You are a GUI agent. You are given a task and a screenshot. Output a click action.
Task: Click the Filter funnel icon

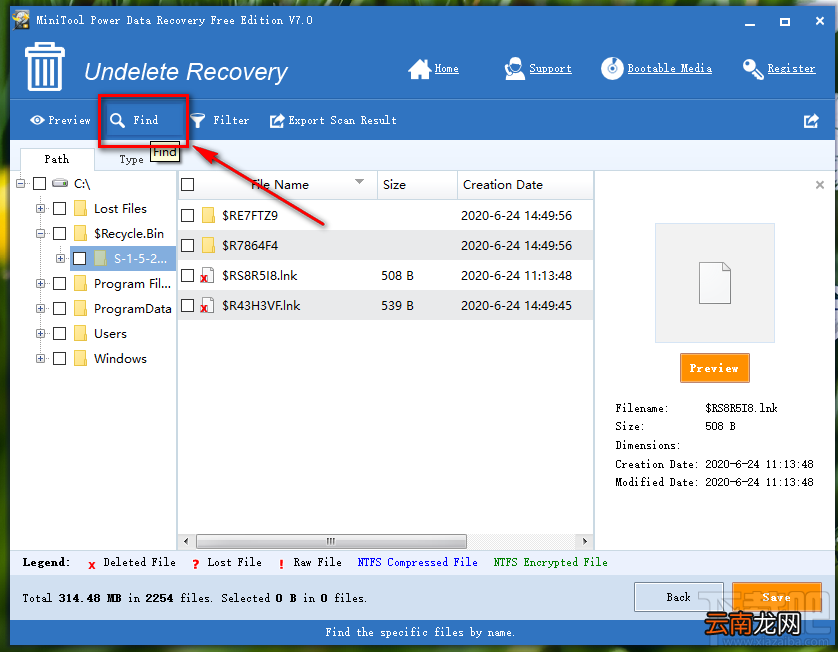198,120
